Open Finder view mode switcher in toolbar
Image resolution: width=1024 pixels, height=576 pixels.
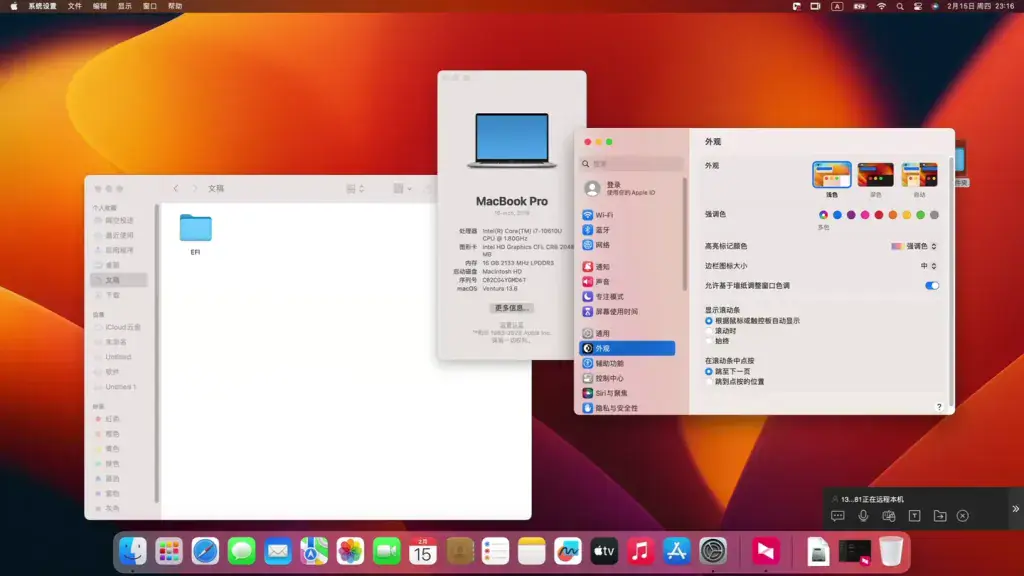pos(355,189)
